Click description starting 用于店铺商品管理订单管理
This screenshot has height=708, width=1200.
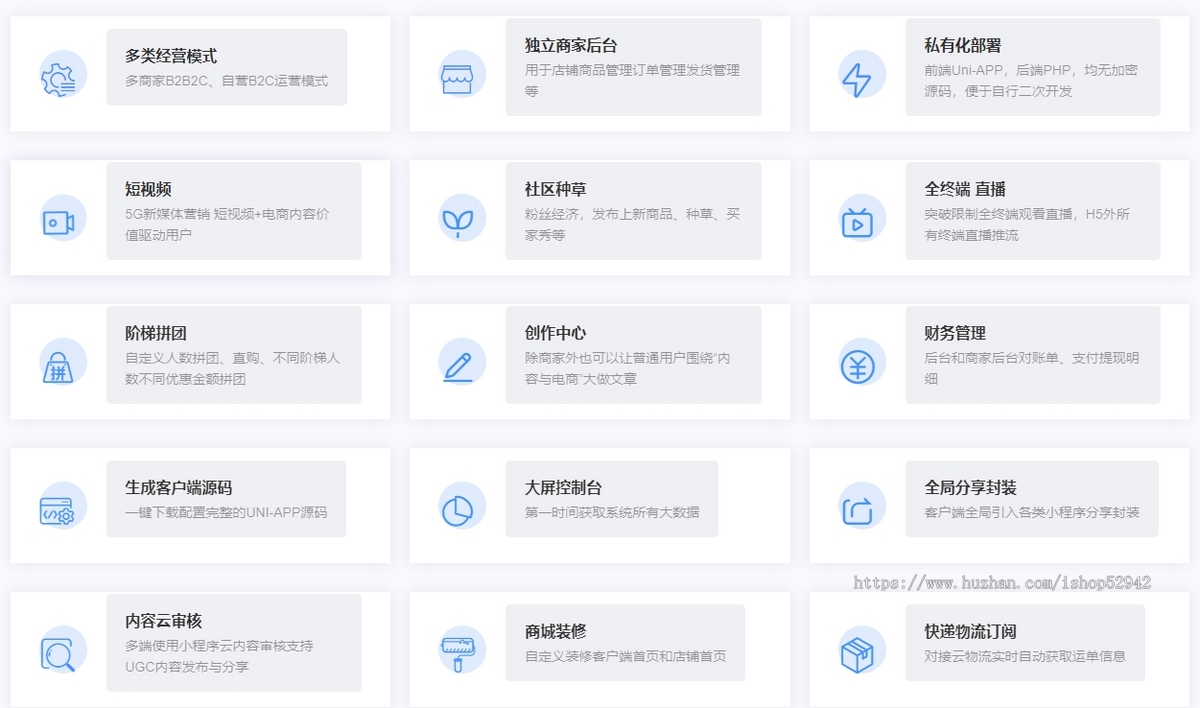[632, 80]
